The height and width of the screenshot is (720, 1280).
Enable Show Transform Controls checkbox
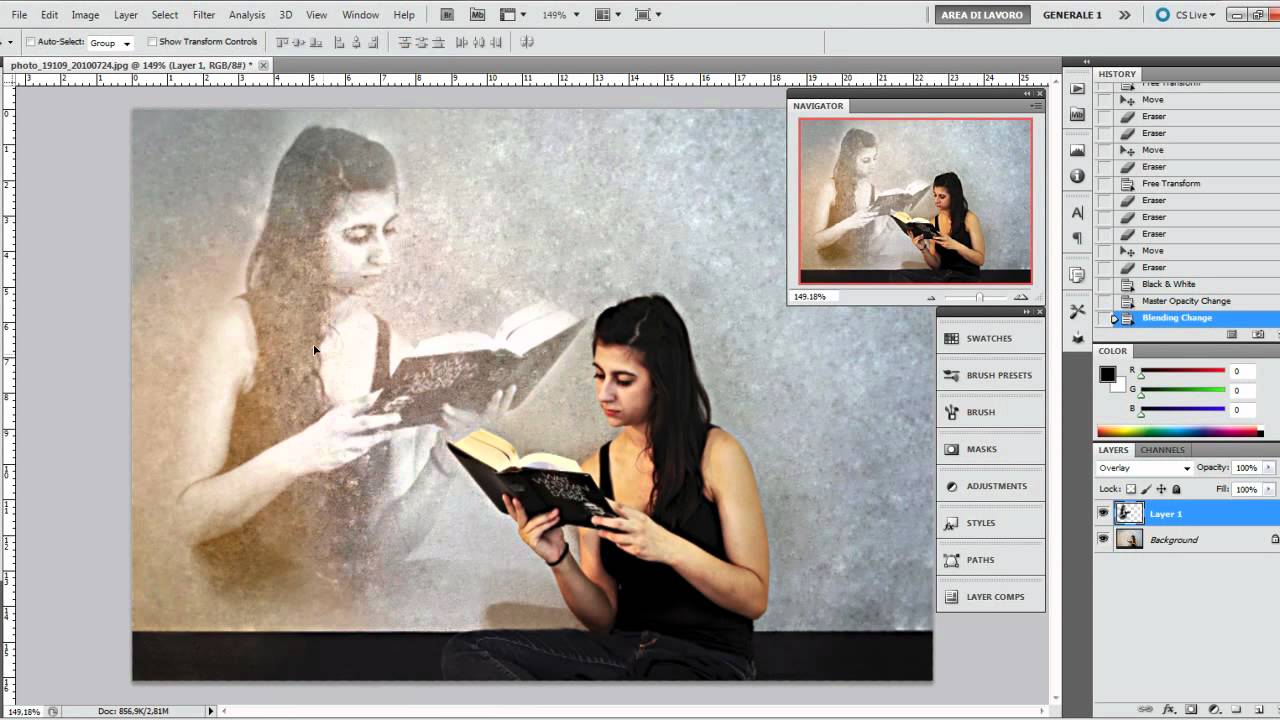(x=152, y=42)
